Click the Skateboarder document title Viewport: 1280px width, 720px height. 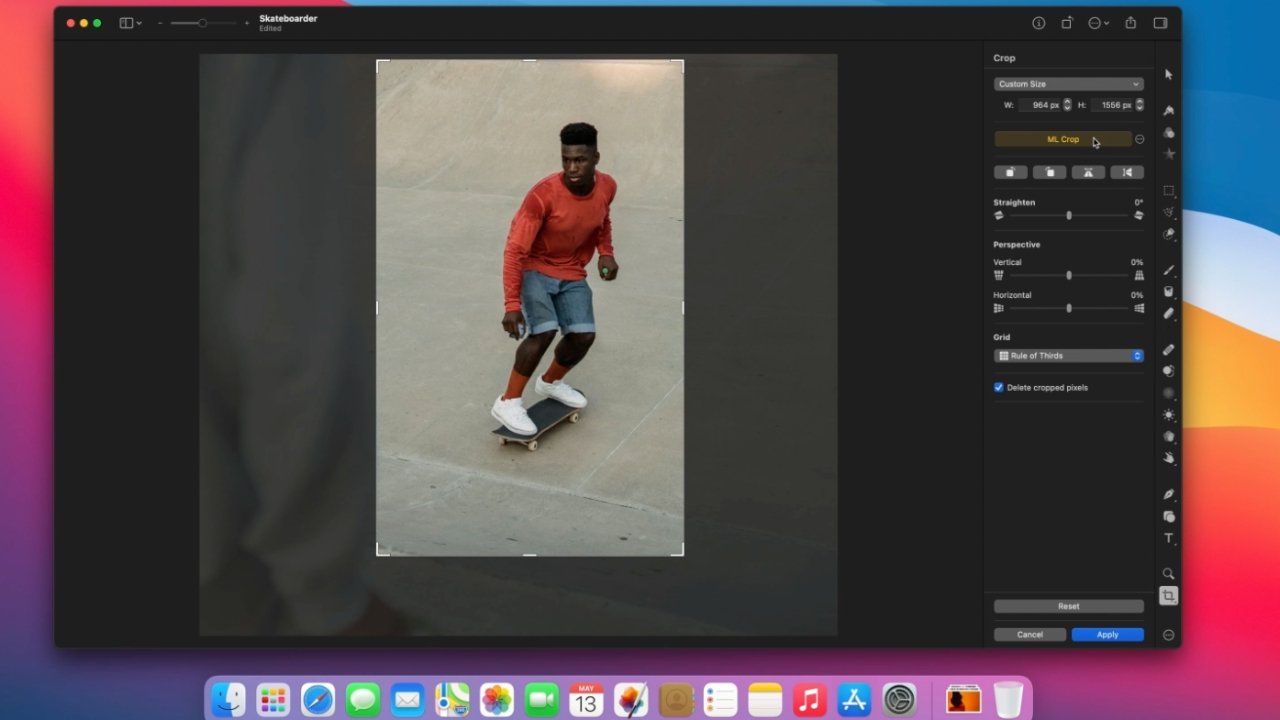288,18
